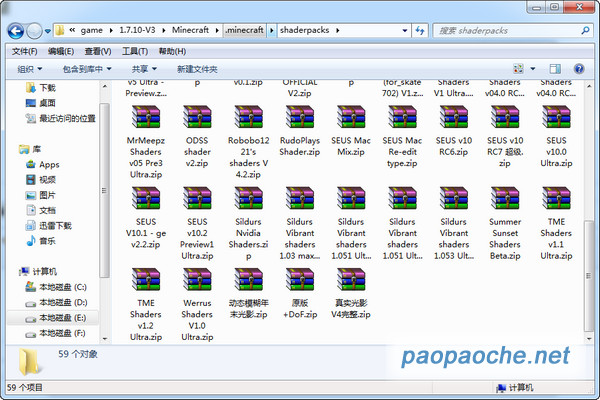Select SEUS v10 RC7 archive icon
This screenshot has height=400, width=600.
click(505, 117)
